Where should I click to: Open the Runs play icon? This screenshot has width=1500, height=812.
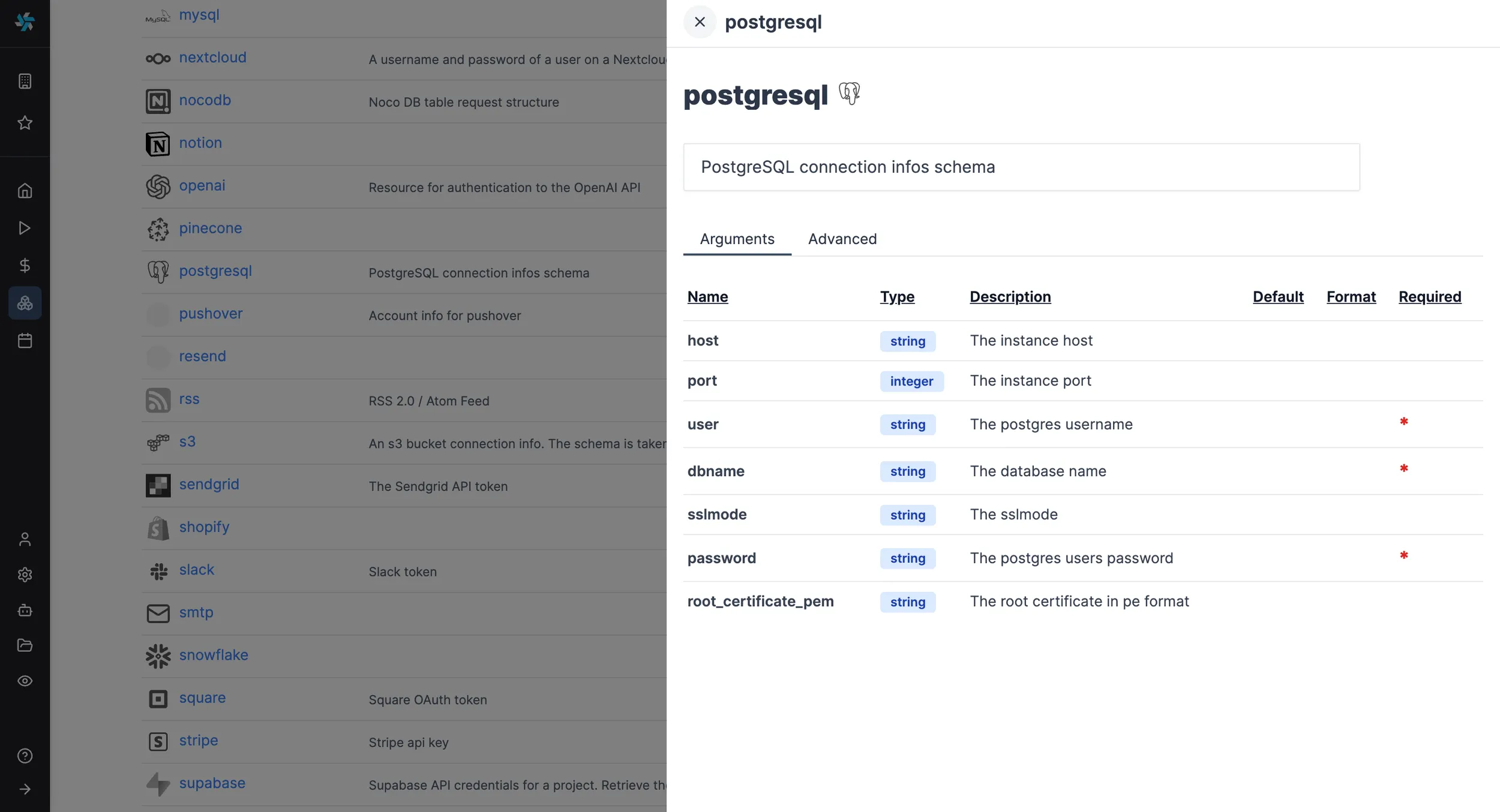point(25,228)
